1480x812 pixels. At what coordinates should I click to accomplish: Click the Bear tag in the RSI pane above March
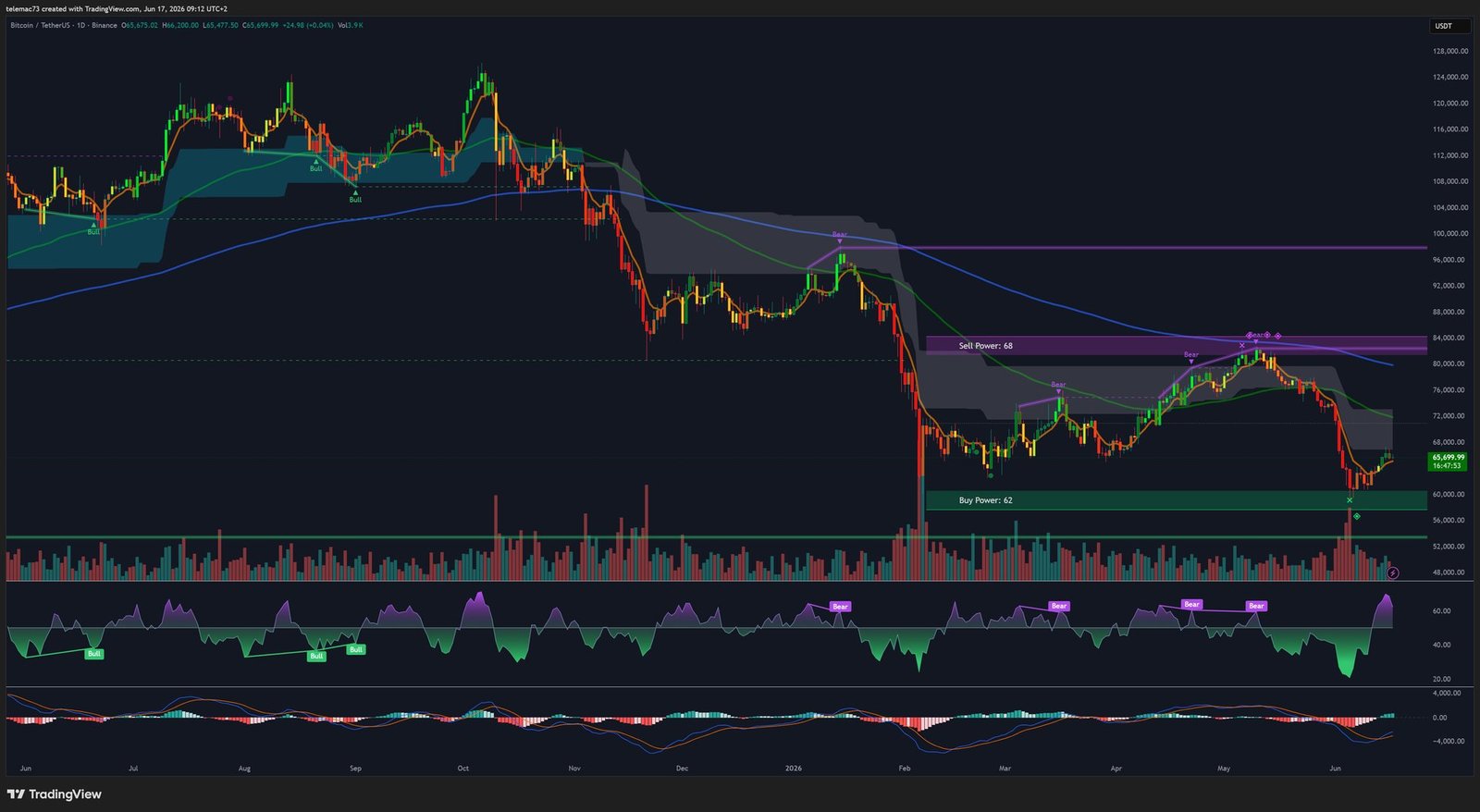(x=1059, y=606)
